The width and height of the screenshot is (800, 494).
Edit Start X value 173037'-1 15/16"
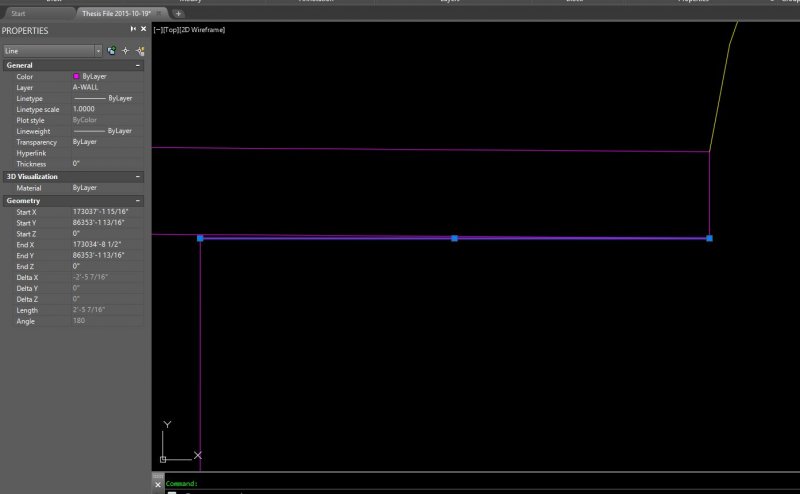point(108,212)
